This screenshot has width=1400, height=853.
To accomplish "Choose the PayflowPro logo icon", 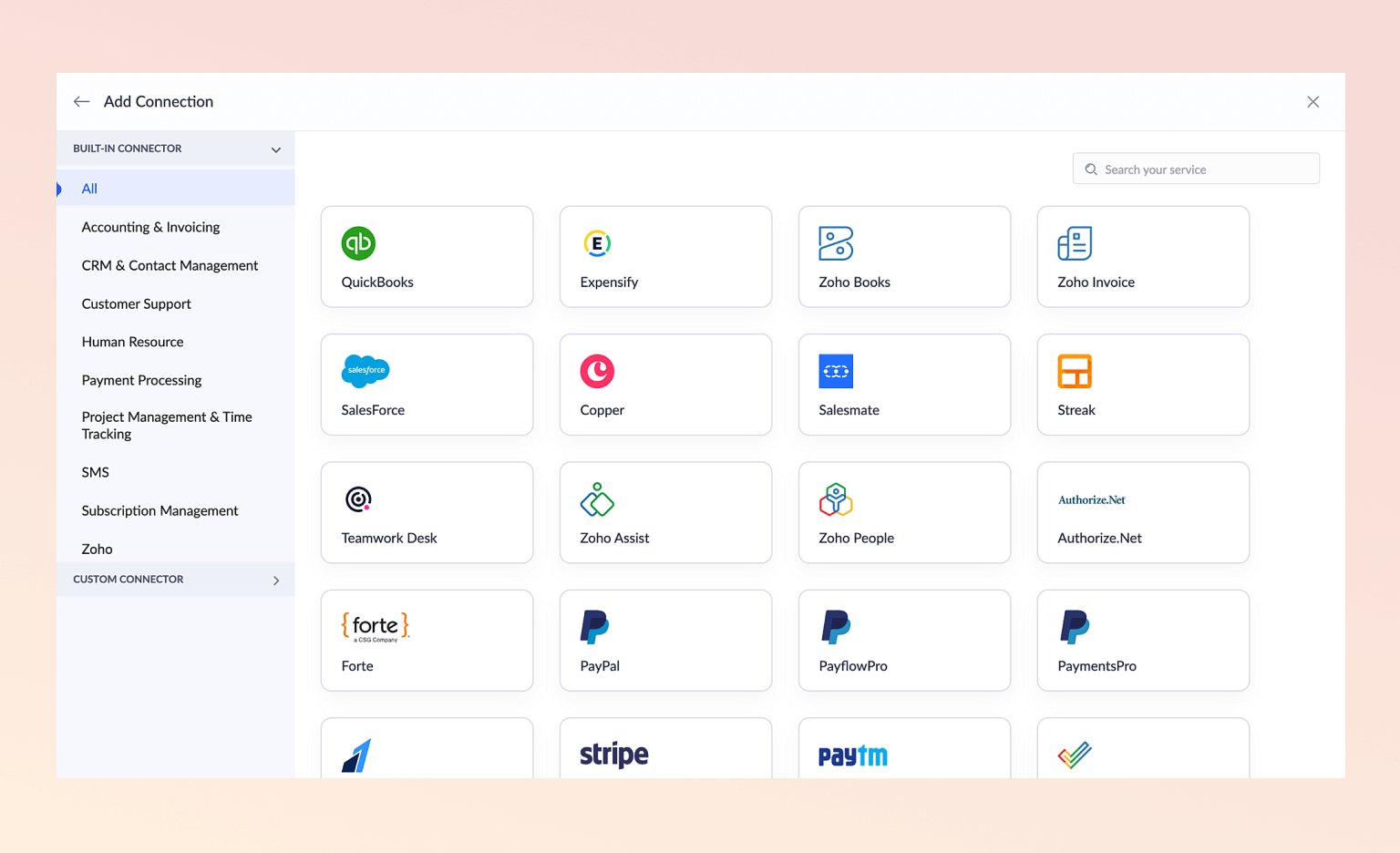I will coord(835,627).
